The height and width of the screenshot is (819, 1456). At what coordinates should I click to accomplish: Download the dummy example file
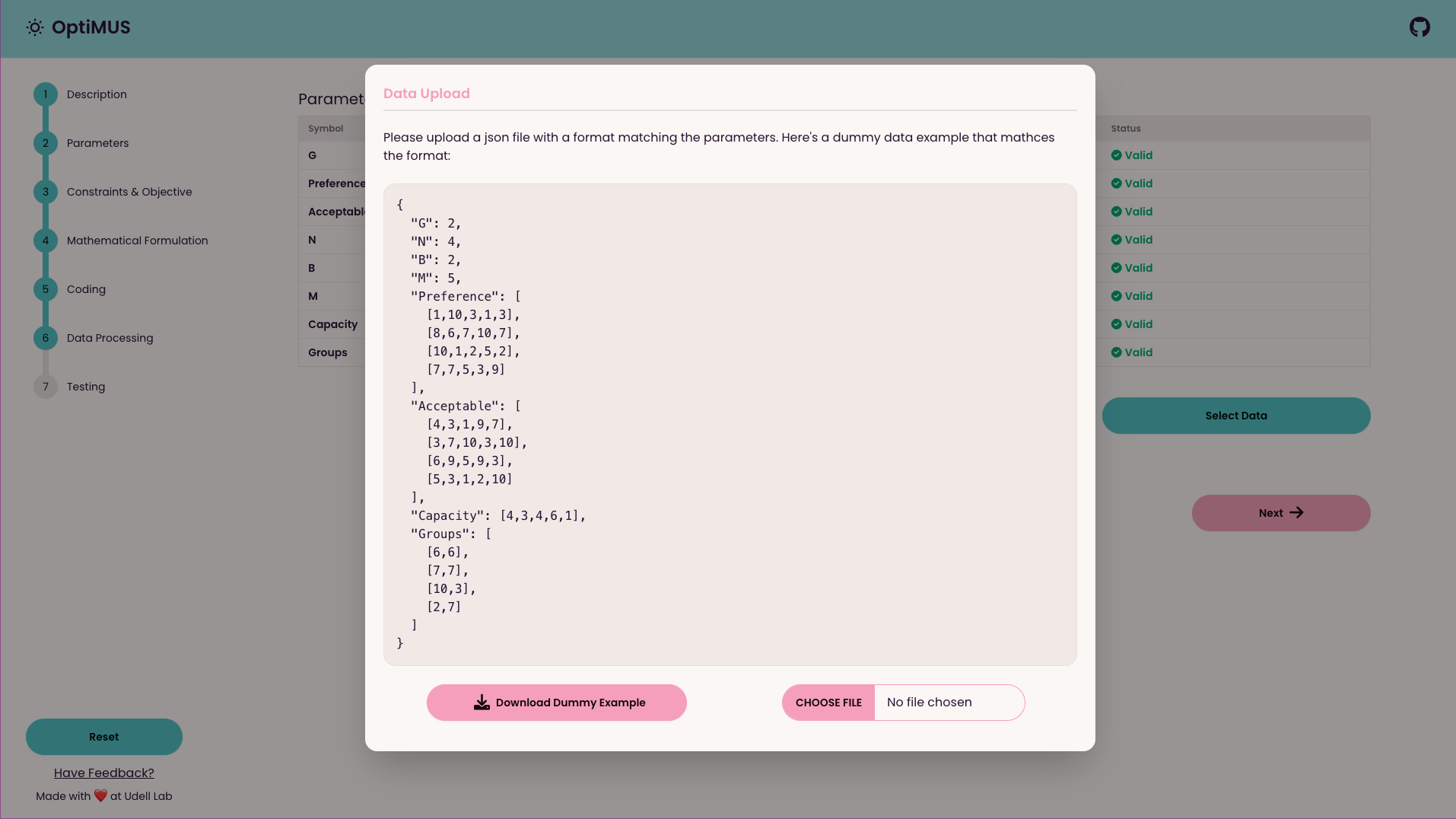click(556, 703)
